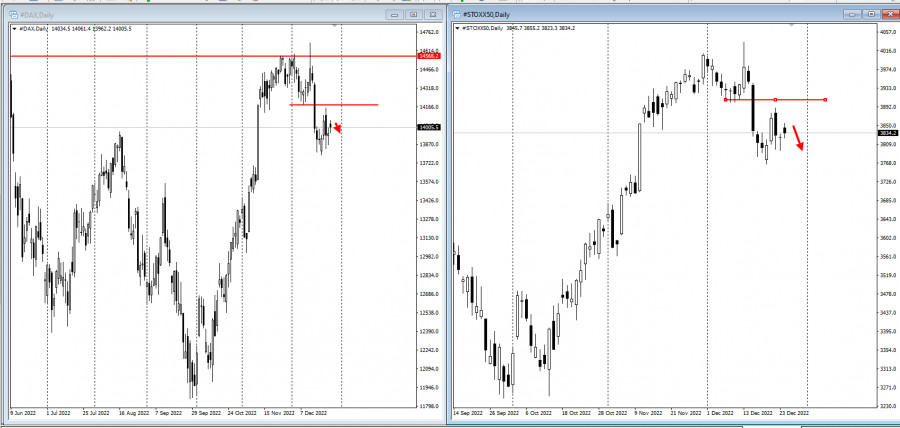Click the 3437.0 price on STOXX50 axis
The width and height of the screenshot is (900, 428).
(x=889, y=313)
